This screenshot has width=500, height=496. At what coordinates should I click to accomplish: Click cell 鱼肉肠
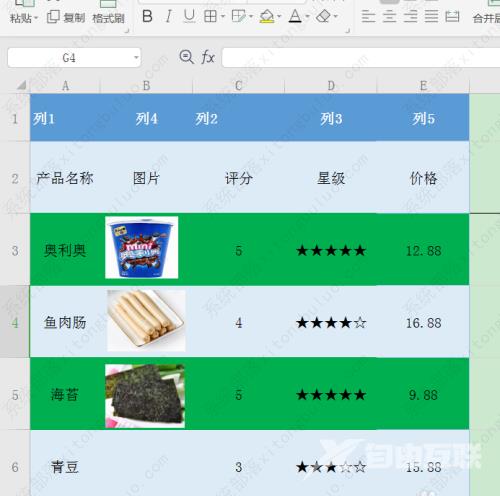(65, 322)
